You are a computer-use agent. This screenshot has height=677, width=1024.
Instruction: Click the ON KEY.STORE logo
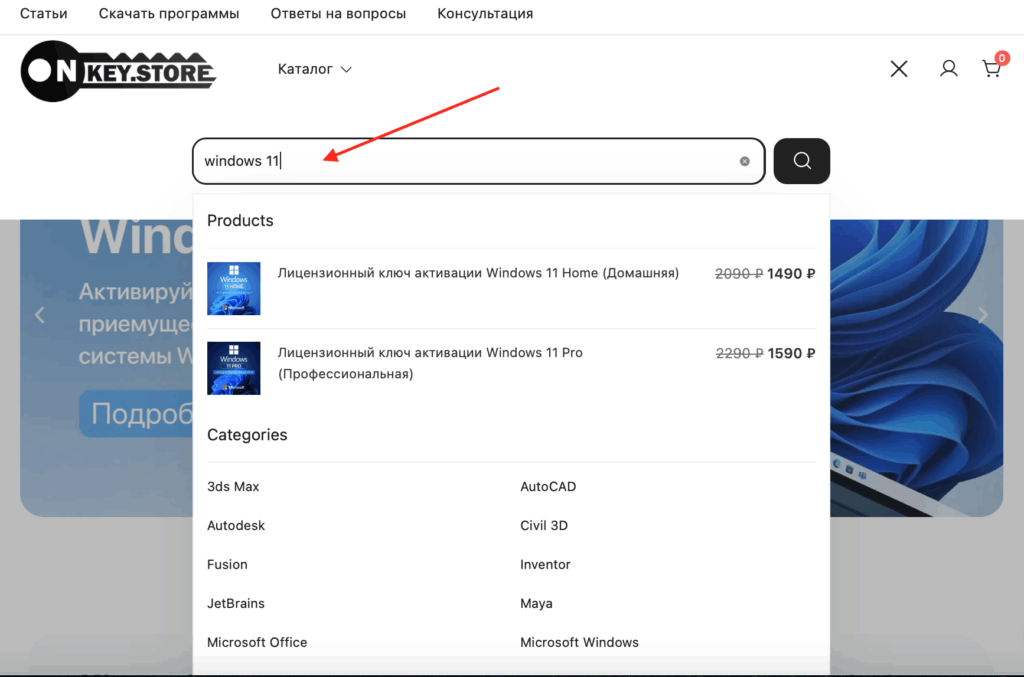coord(118,71)
